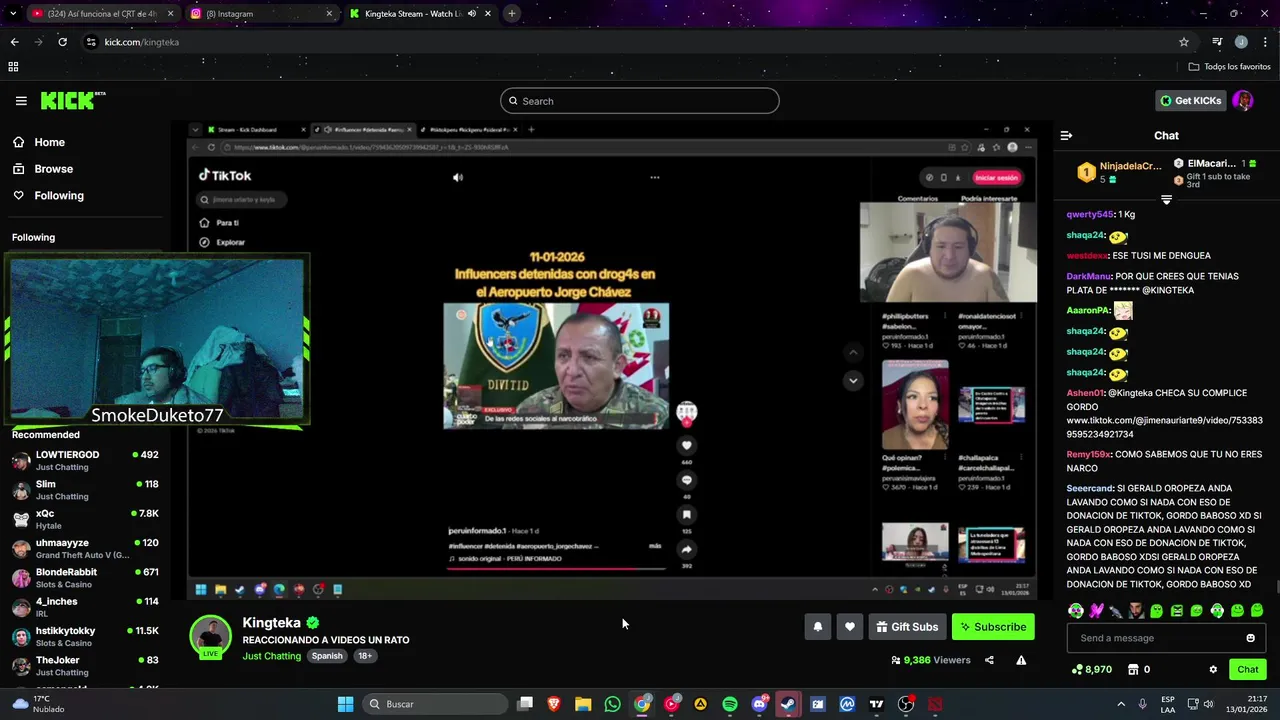Expand the pinned gift leaderboard chevron
Screen dimensions: 1280x720
pos(1166,200)
